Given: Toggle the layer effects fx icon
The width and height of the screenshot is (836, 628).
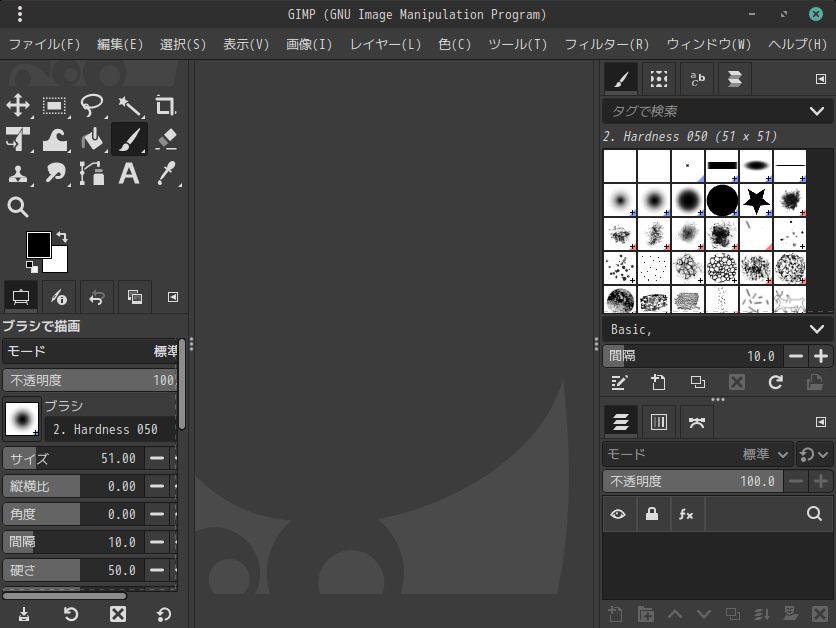Looking at the screenshot, I should point(686,514).
